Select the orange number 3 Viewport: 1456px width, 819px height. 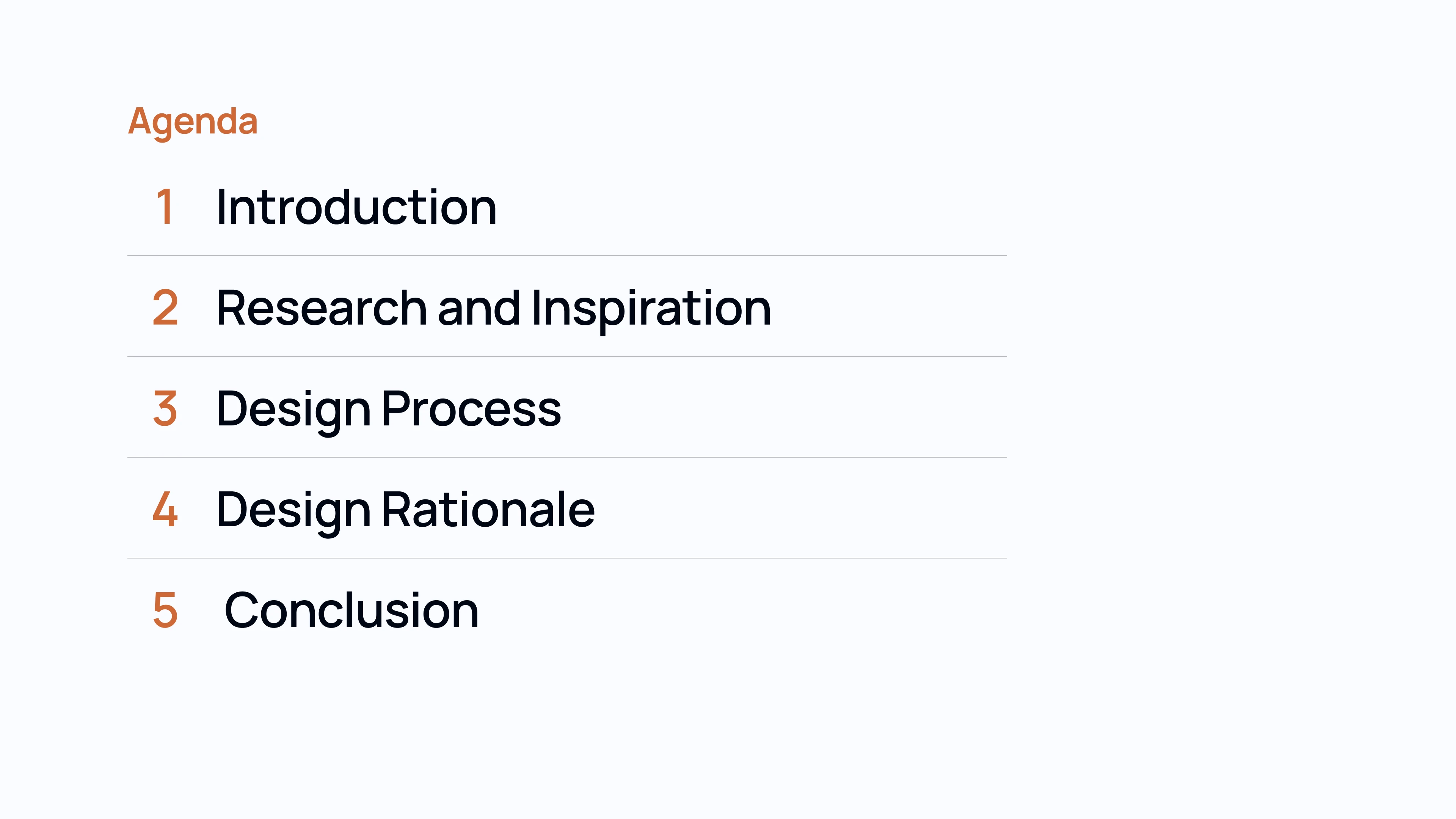(165, 409)
